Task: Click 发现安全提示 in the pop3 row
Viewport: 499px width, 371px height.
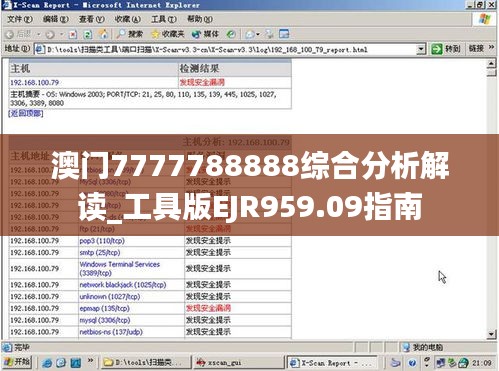Action: [208, 240]
